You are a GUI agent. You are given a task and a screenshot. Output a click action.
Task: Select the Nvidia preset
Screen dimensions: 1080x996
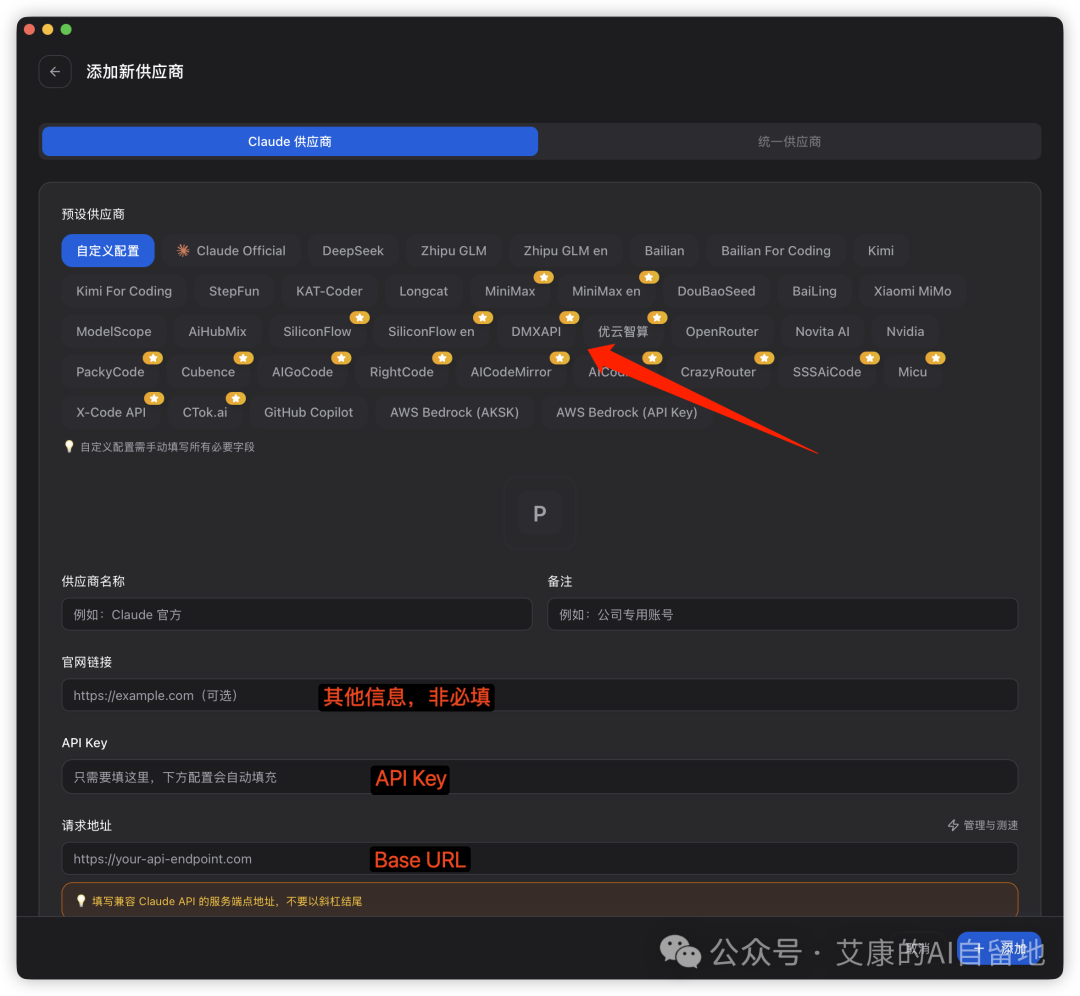905,332
